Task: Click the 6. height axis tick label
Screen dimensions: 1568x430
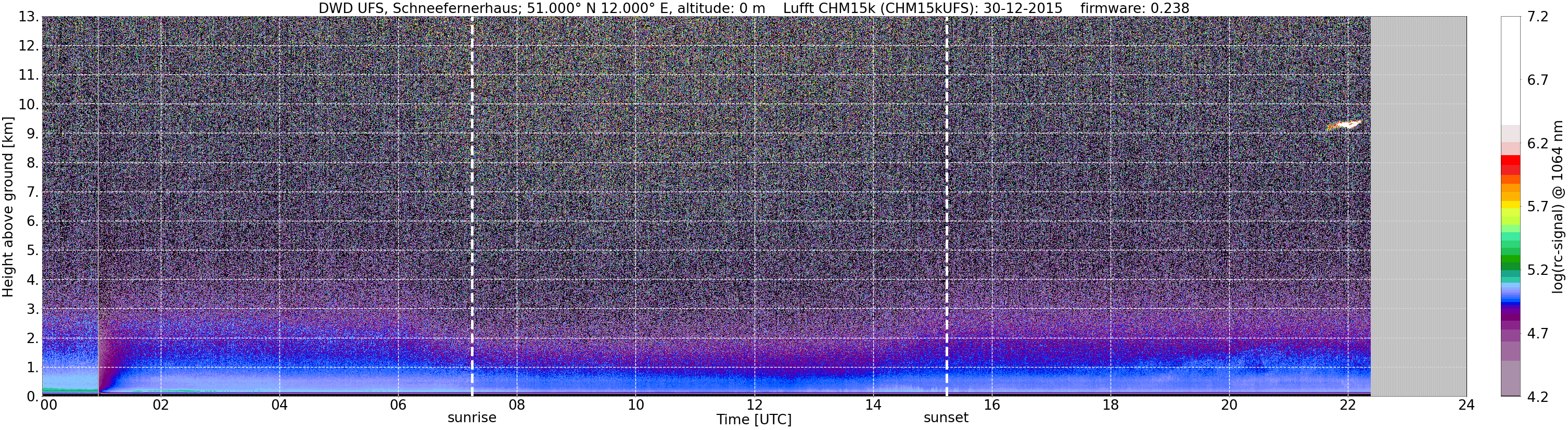Action: (x=33, y=222)
